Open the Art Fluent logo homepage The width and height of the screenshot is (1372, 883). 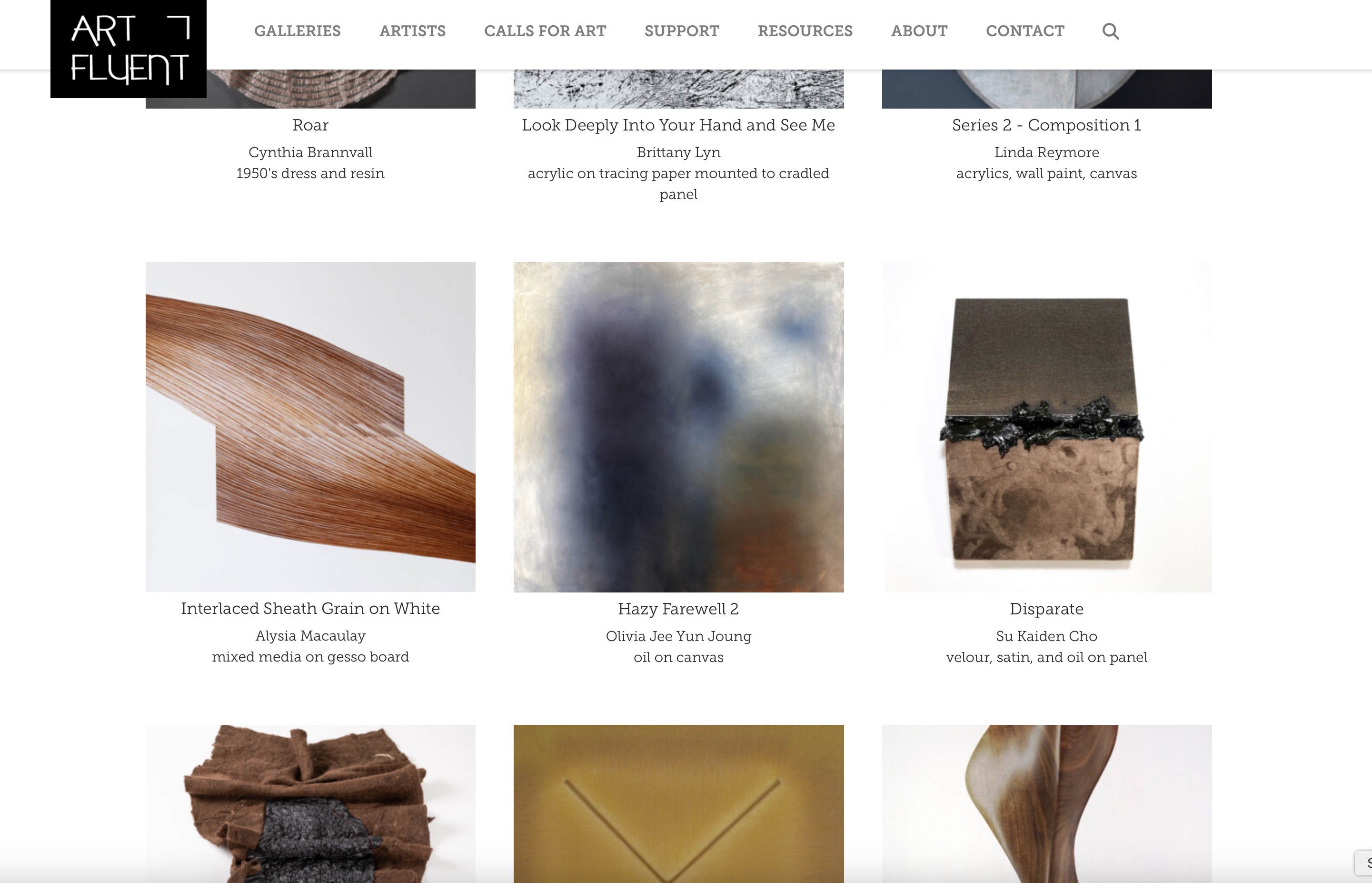(129, 49)
